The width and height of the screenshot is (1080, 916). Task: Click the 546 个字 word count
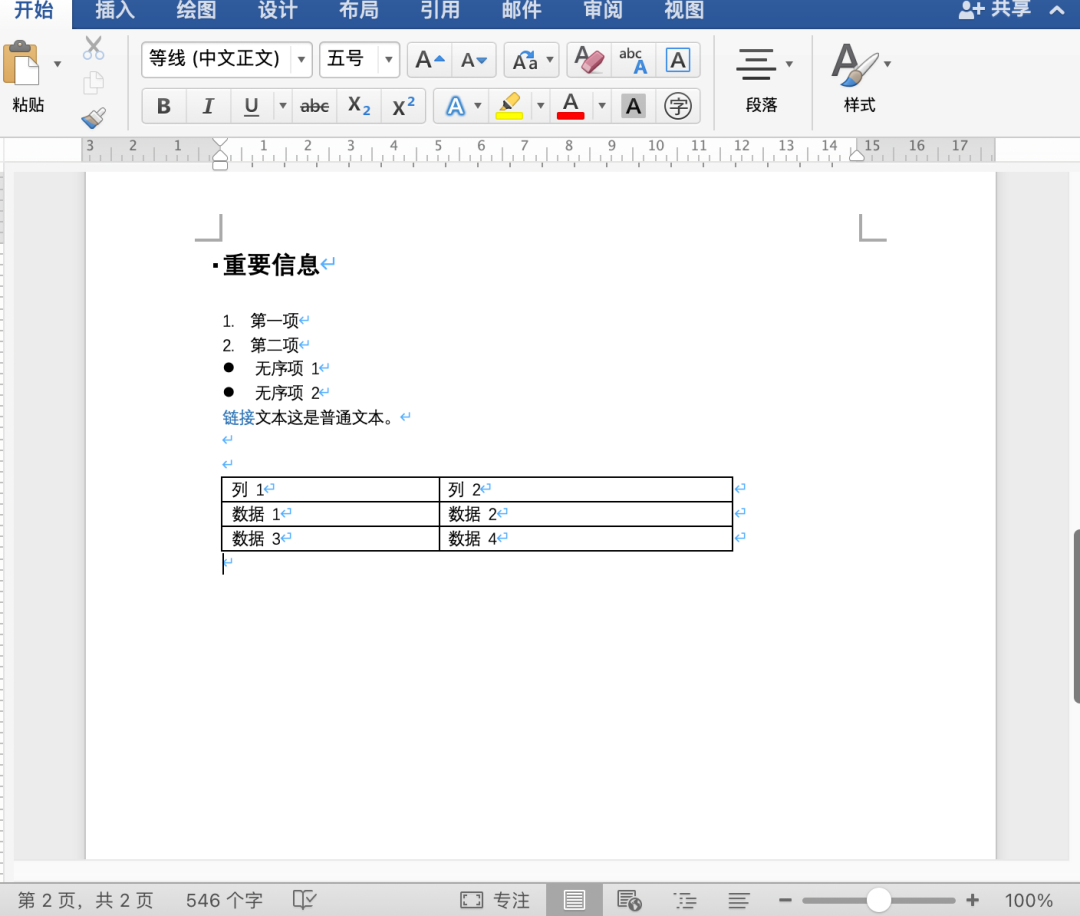224,899
